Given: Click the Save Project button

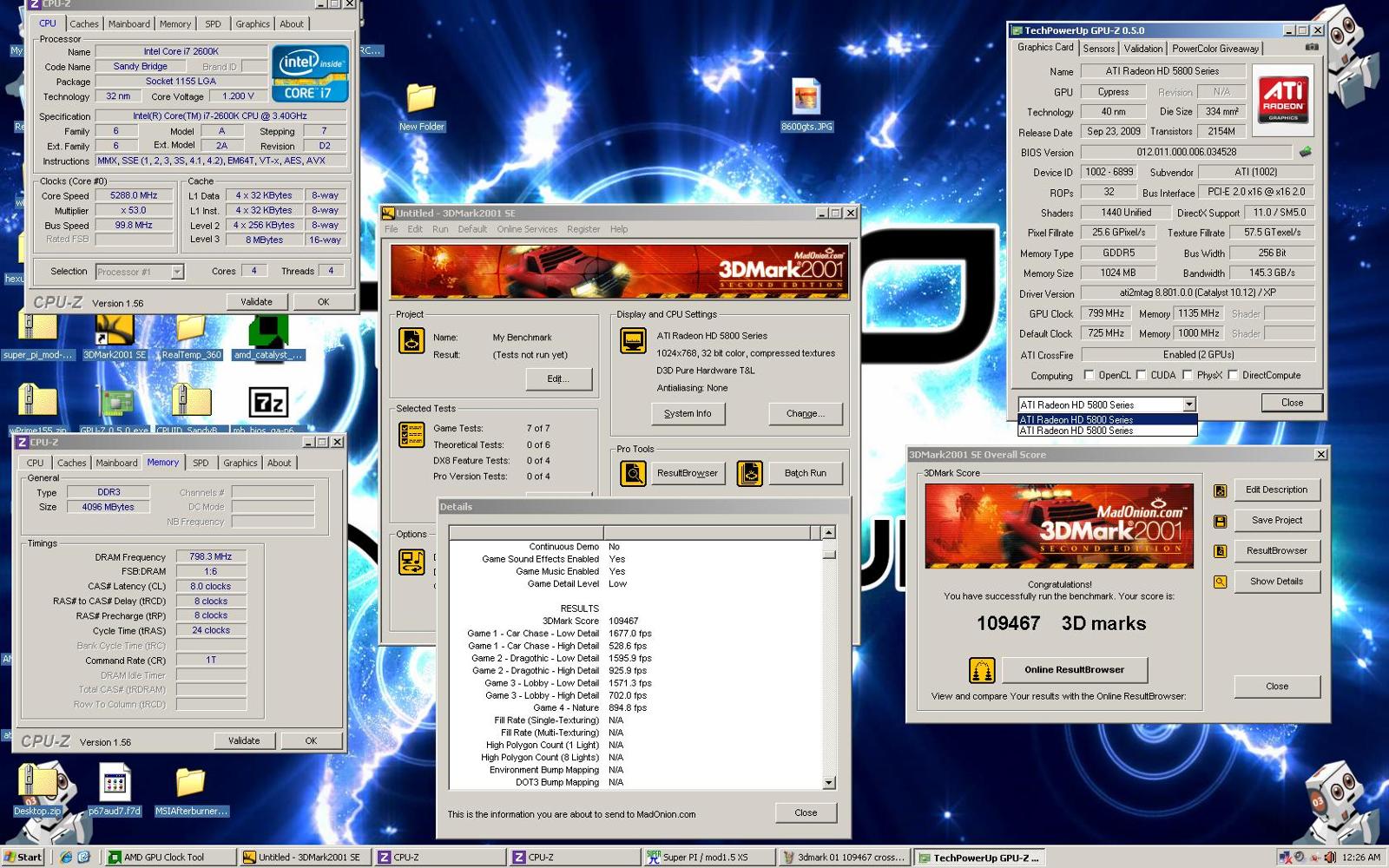Looking at the screenshot, I should [x=1277, y=521].
